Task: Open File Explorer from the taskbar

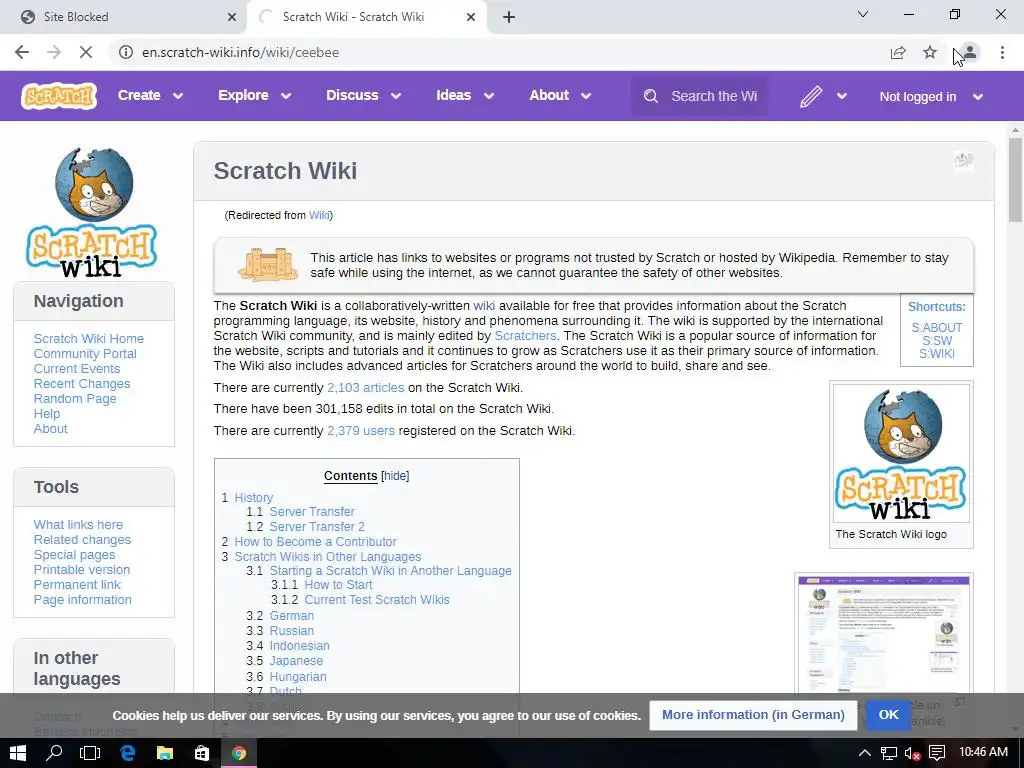Action: point(165,753)
